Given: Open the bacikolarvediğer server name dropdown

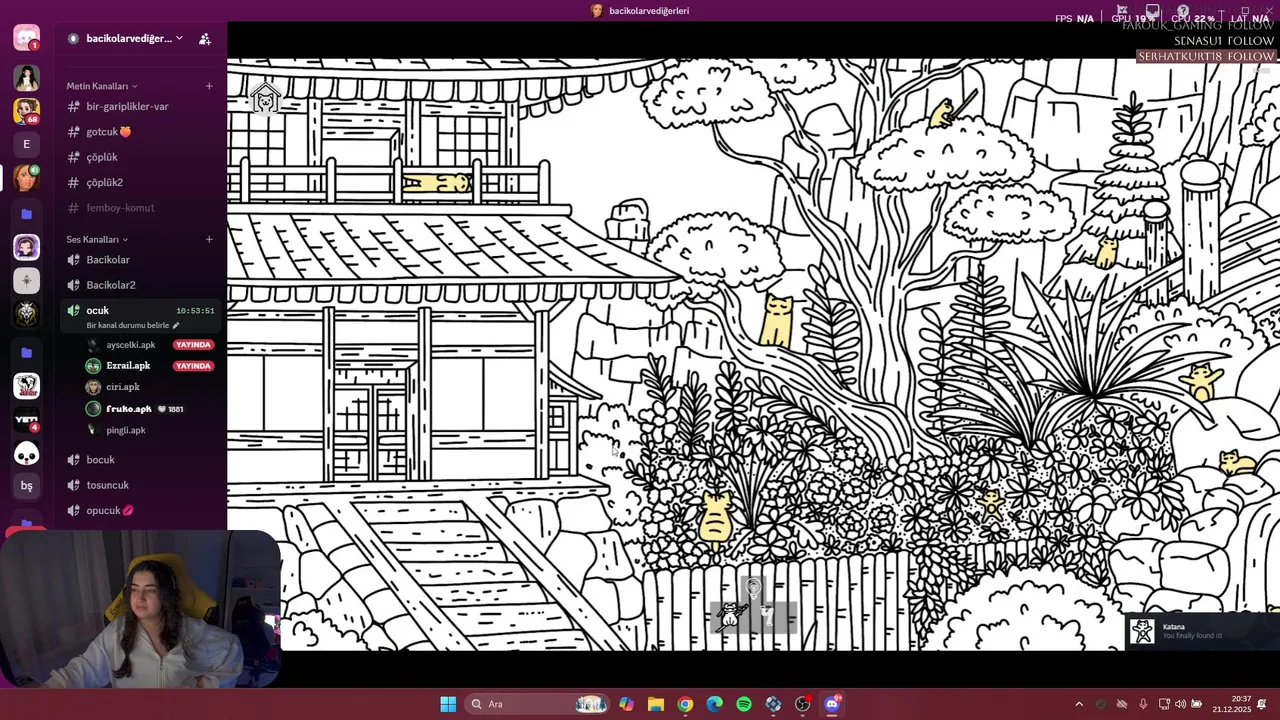Looking at the screenshot, I should pyautogui.click(x=125, y=39).
